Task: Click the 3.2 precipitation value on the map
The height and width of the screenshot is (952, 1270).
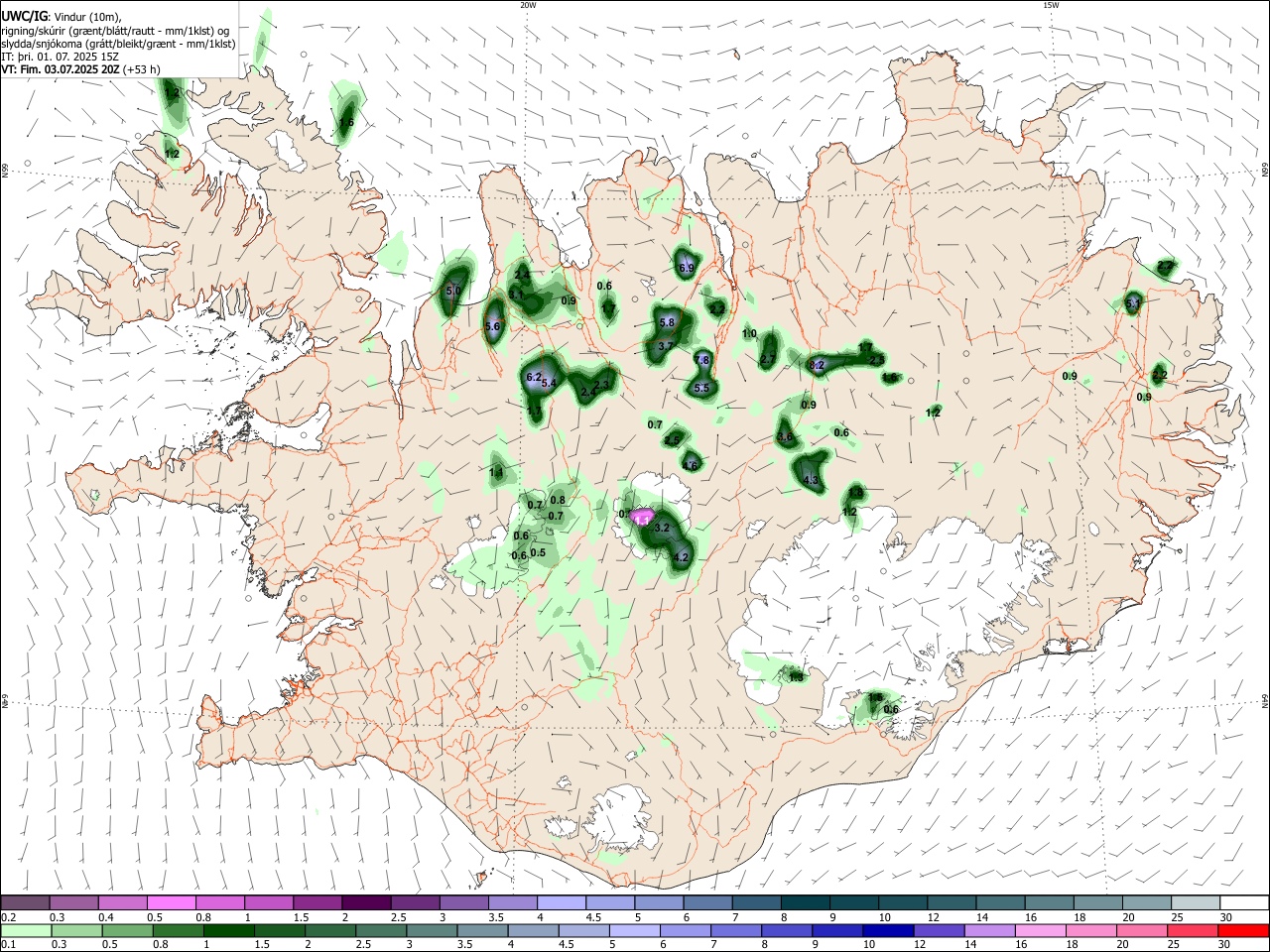Action: (664, 528)
